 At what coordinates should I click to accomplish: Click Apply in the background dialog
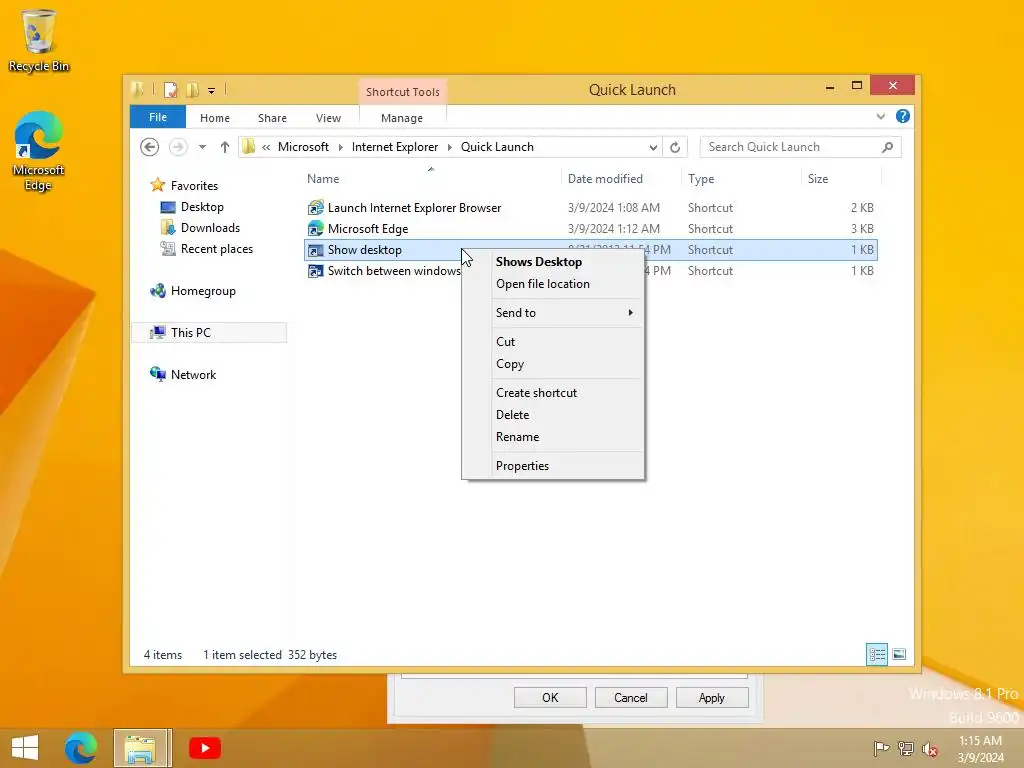712,697
